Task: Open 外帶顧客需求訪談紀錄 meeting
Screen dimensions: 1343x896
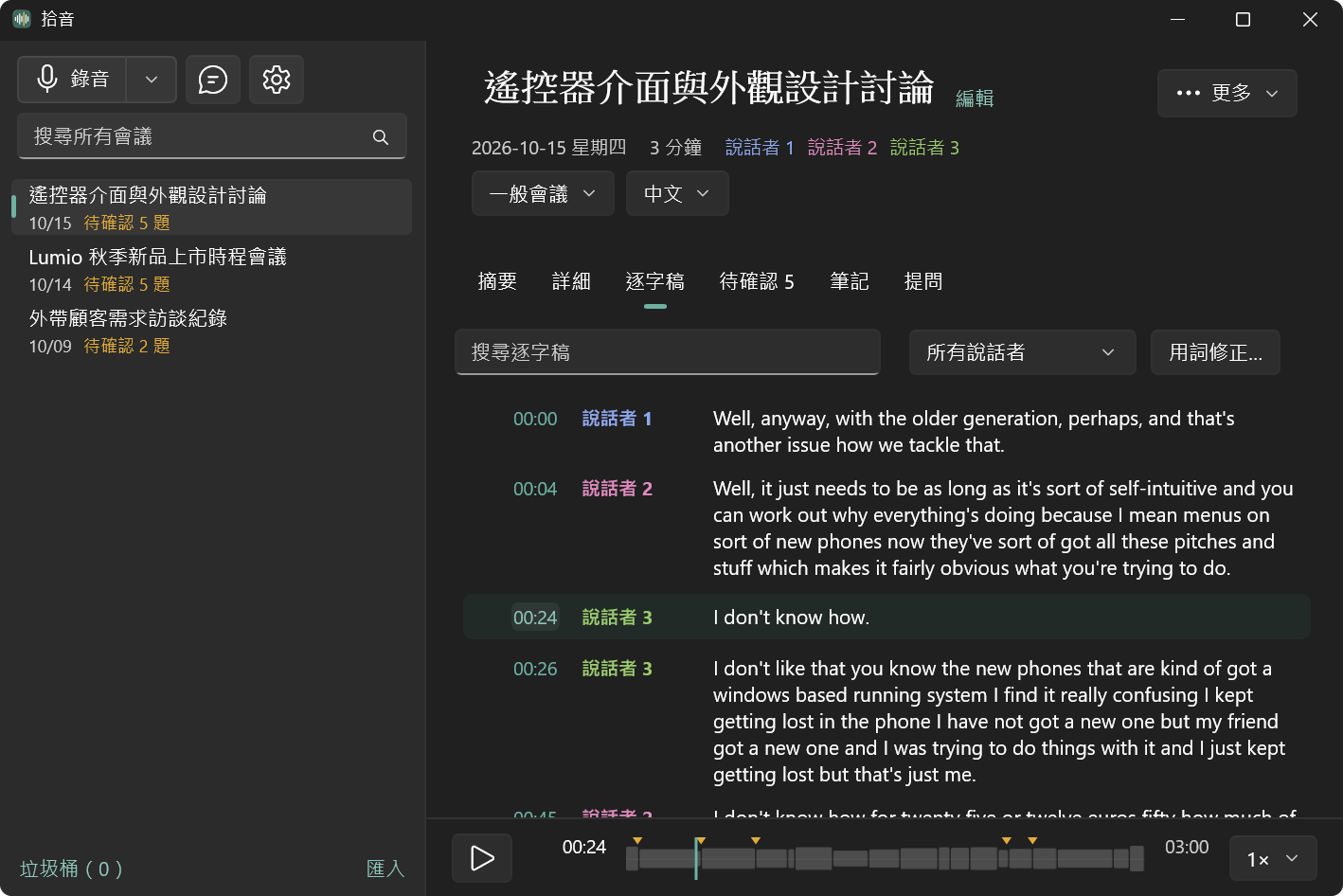Action: [x=211, y=331]
